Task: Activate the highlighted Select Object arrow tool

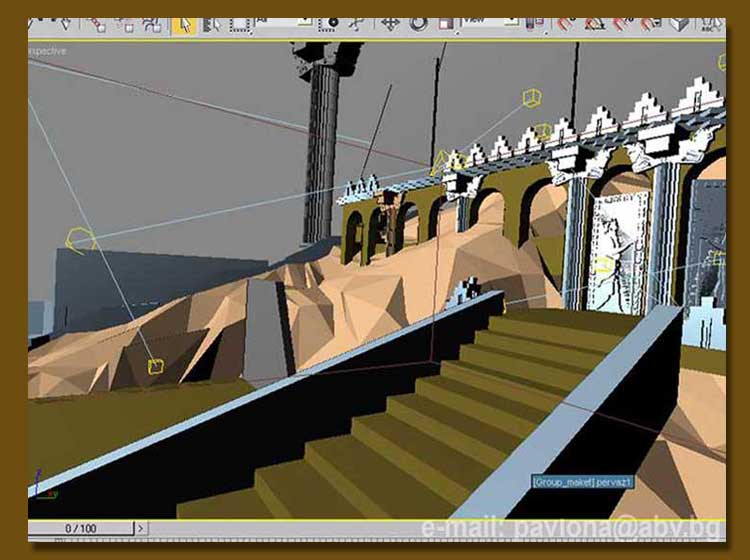Action: [185, 26]
